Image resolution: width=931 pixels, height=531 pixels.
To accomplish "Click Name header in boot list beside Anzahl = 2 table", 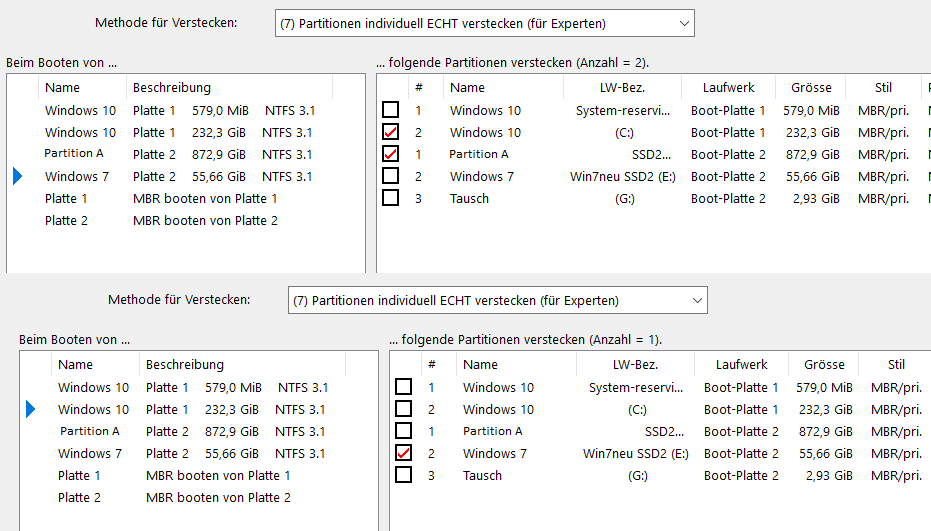I will tap(83, 87).
